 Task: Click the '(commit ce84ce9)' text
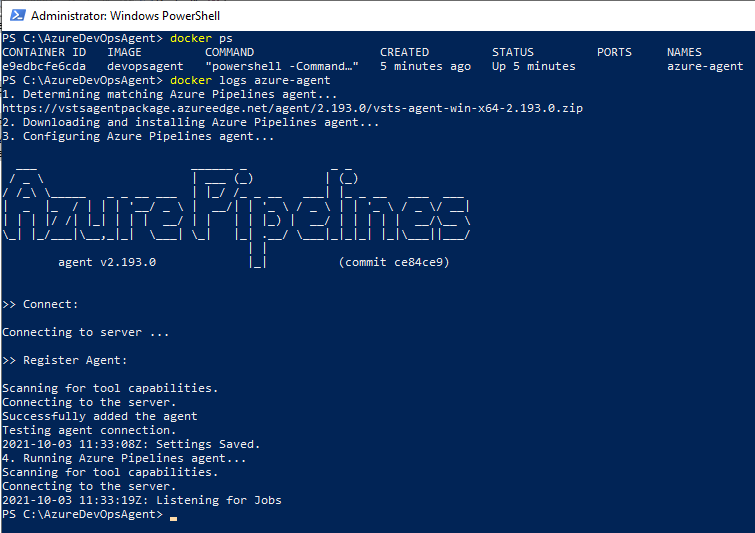point(394,262)
